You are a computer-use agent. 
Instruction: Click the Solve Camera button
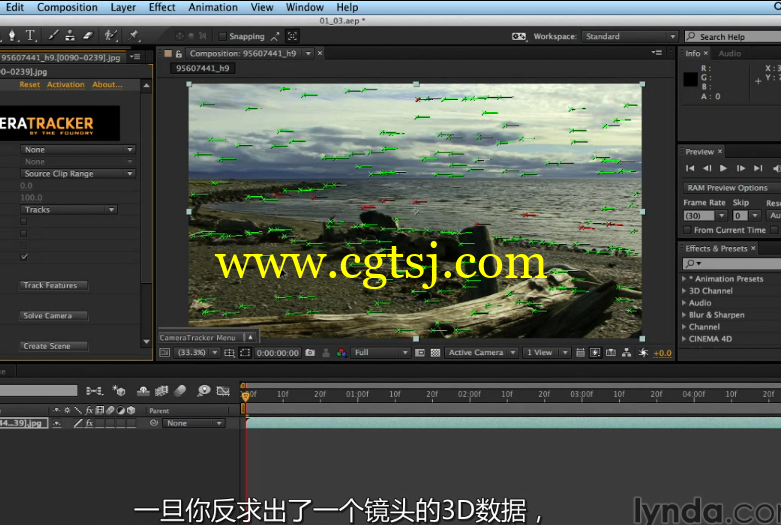pyautogui.click(x=54, y=316)
